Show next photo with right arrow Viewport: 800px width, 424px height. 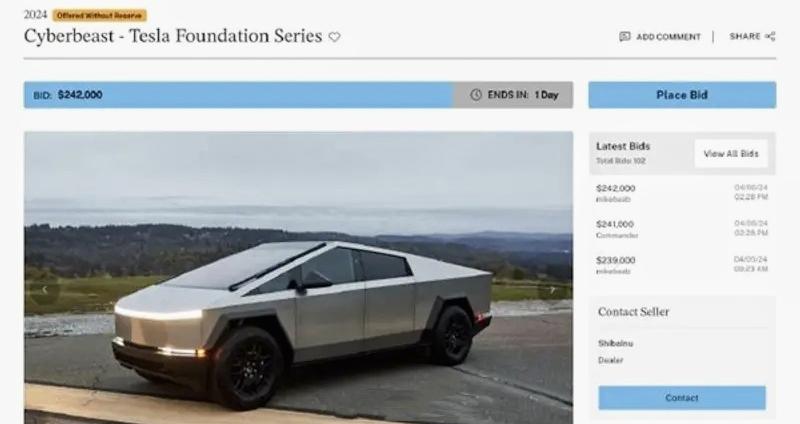point(552,290)
